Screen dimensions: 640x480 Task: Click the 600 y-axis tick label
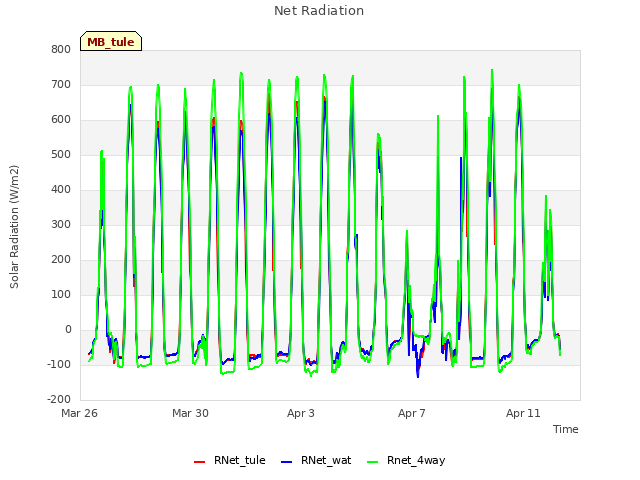61,120
